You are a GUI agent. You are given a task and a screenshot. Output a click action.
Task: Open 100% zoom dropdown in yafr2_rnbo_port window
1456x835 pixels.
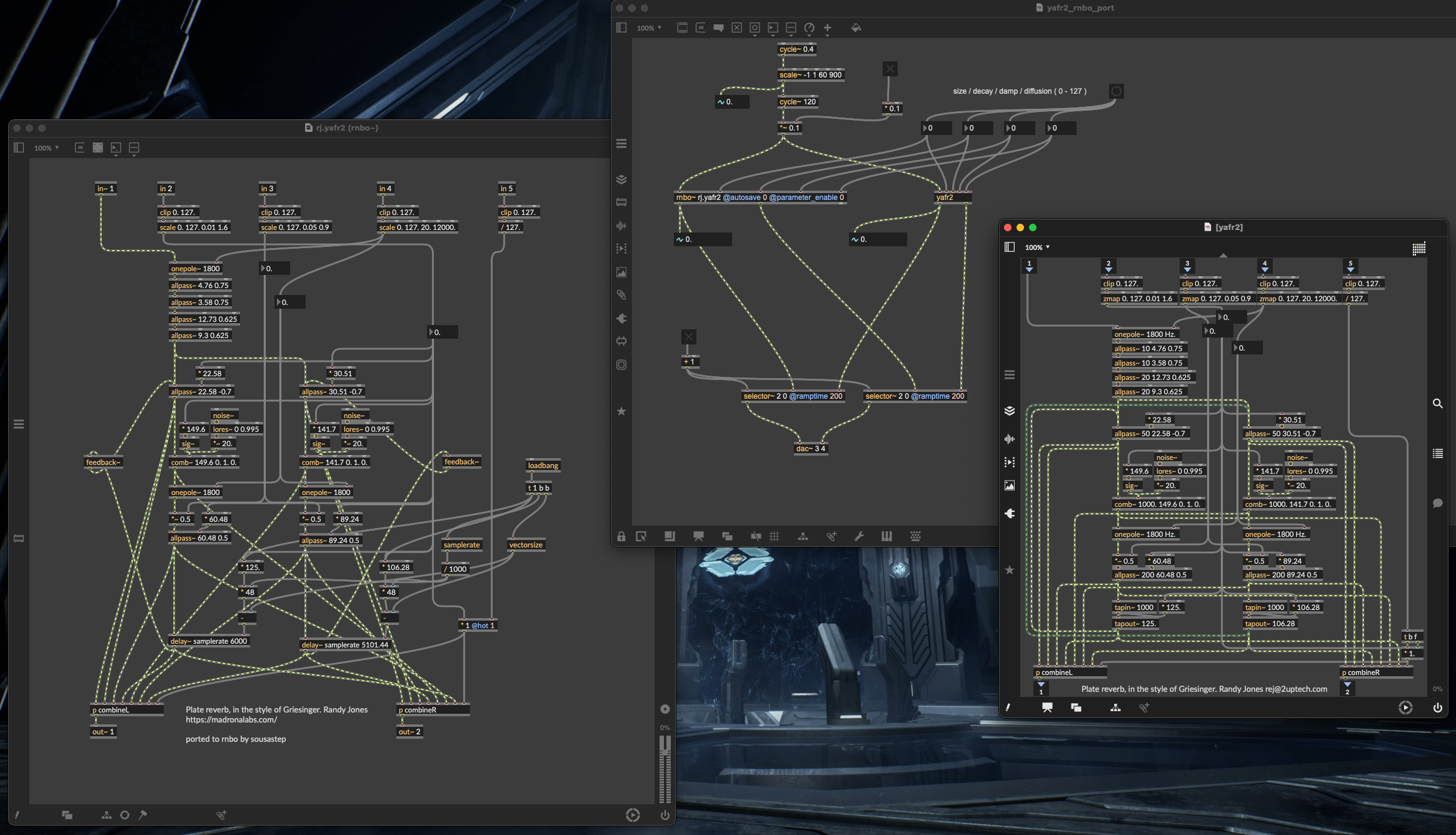coord(649,28)
